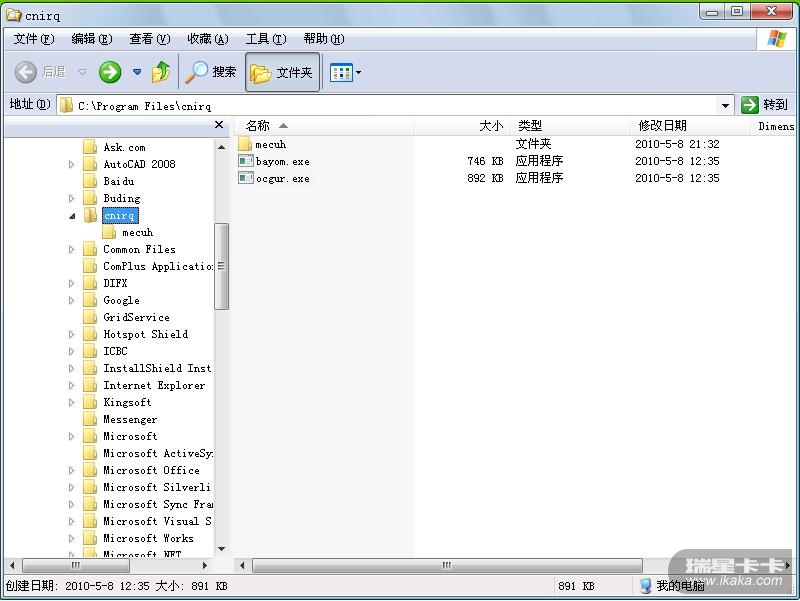Screen dimensions: 800x601
Task: Click the file list scroll left arrow
Action: (242, 565)
